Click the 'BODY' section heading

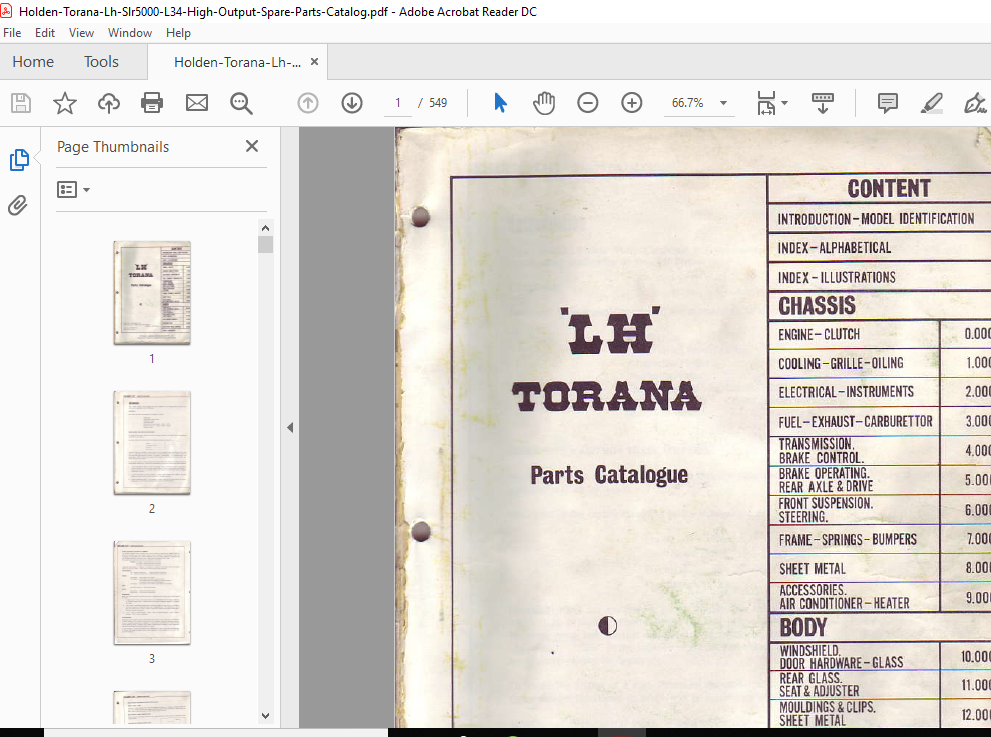pyautogui.click(x=803, y=628)
